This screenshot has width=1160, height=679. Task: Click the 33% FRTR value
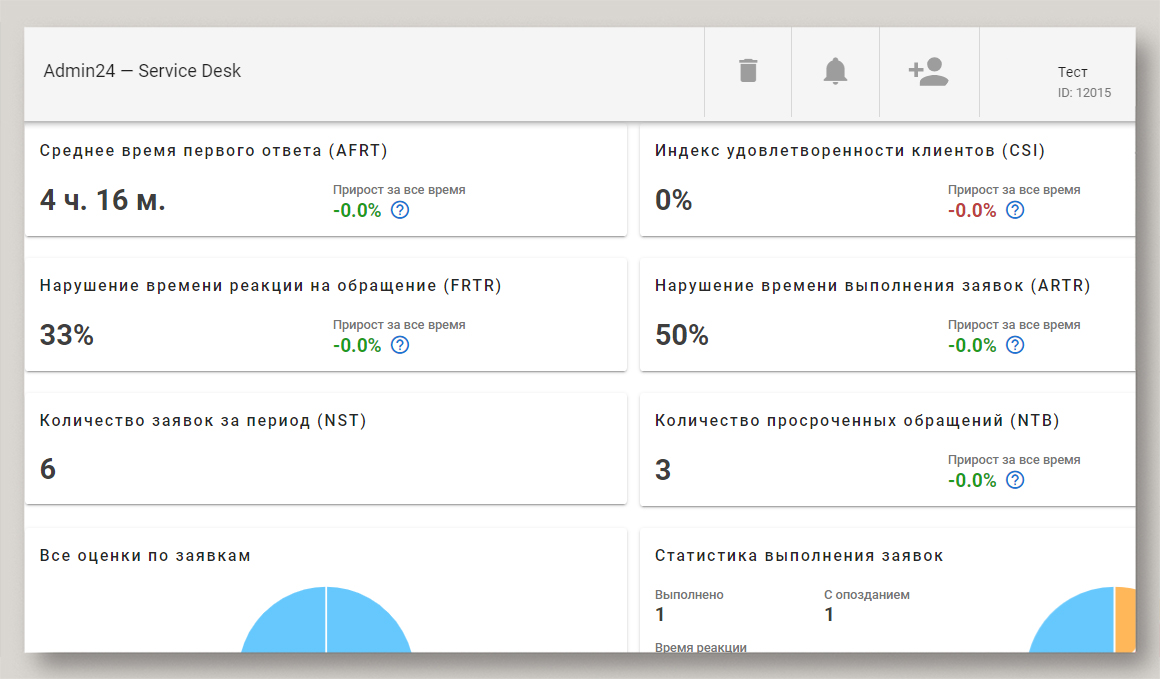pos(67,335)
